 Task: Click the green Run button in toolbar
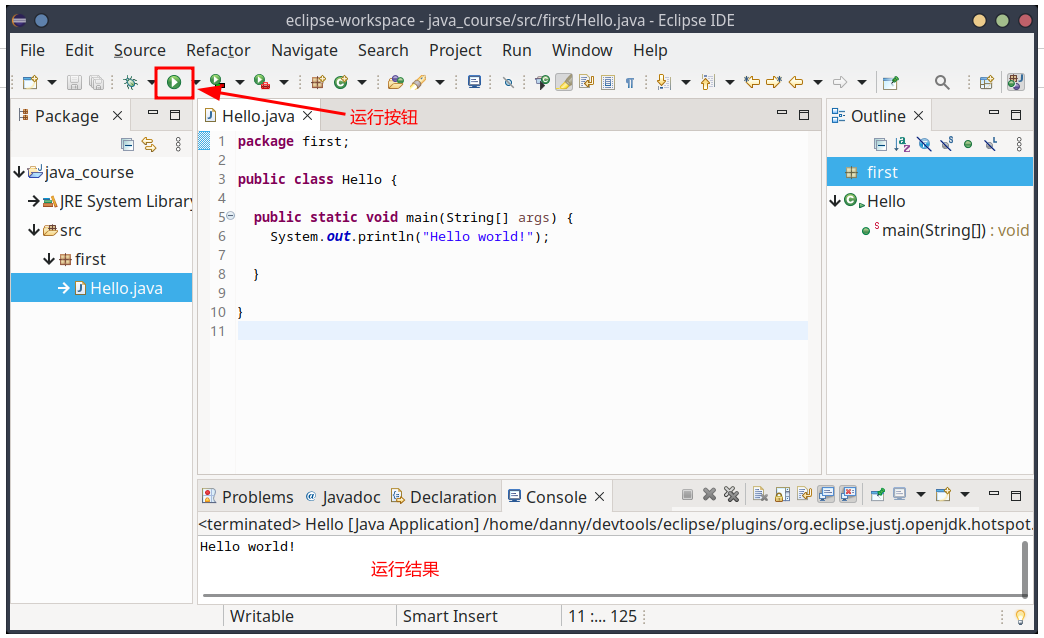pyautogui.click(x=174, y=82)
